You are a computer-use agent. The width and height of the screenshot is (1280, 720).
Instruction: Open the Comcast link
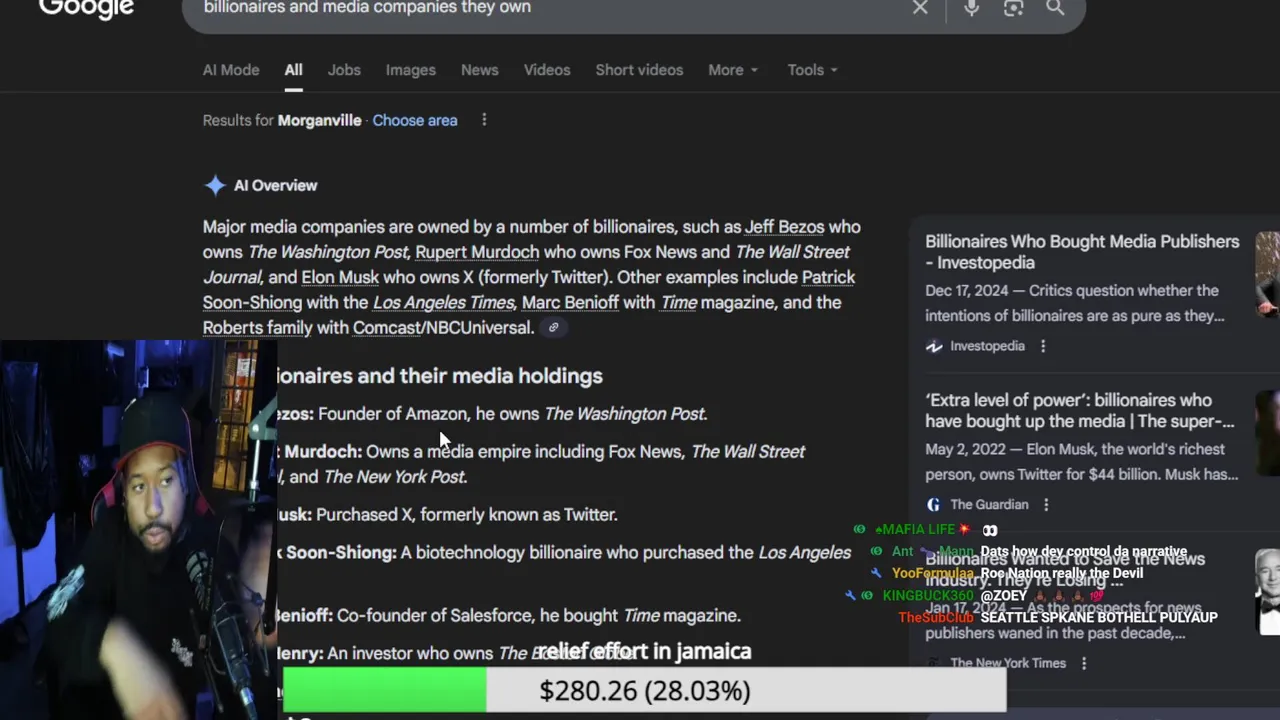click(387, 327)
